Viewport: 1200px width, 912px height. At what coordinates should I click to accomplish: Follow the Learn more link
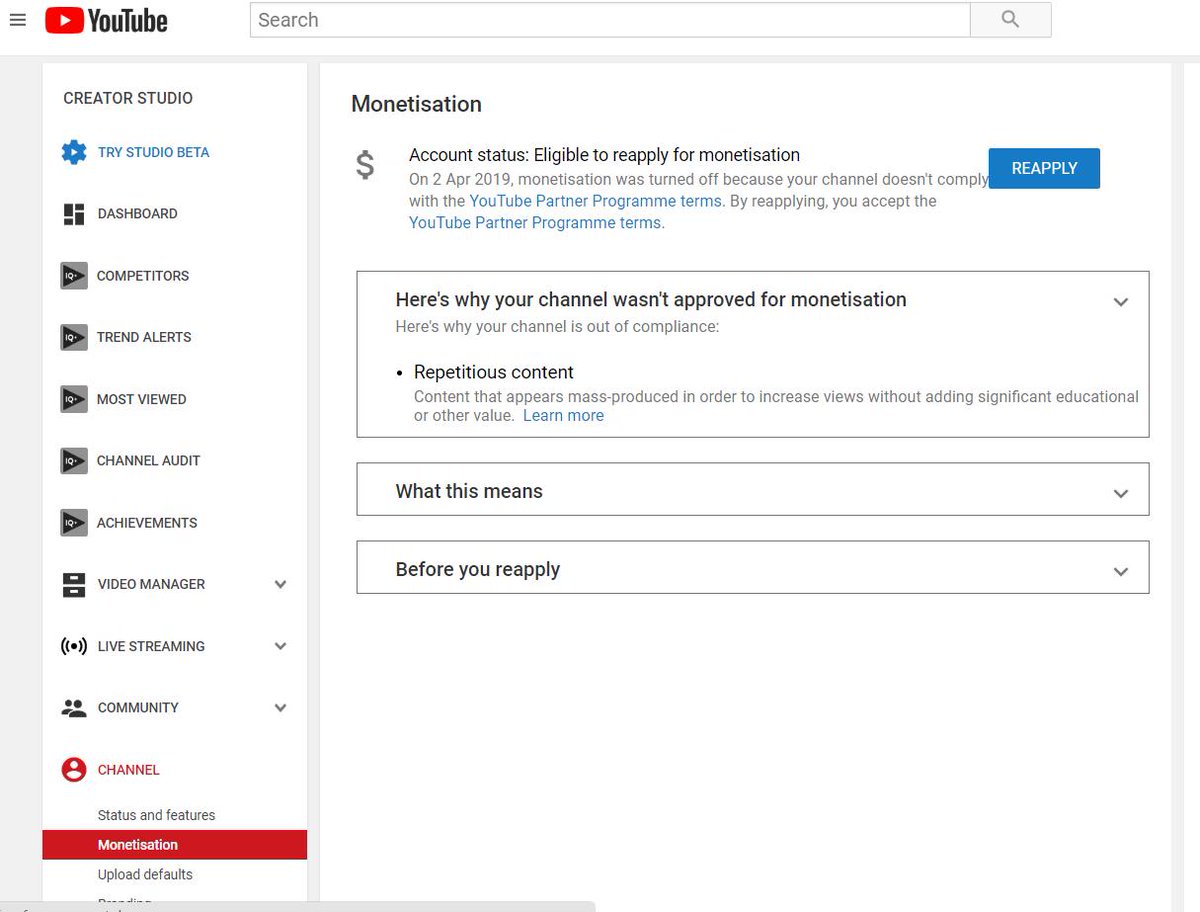(563, 416)
